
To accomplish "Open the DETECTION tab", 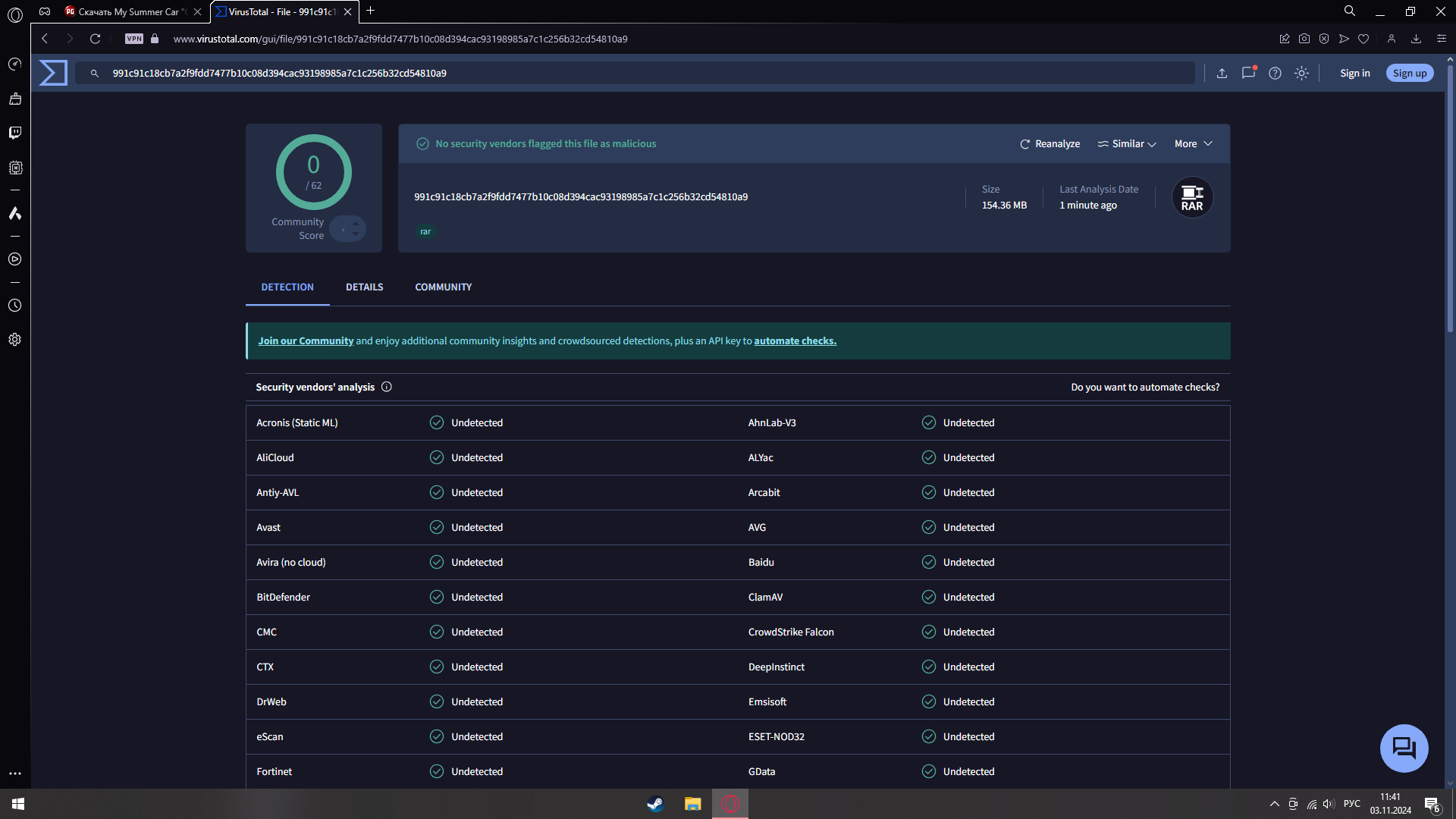I will click(x=287, y=287).
